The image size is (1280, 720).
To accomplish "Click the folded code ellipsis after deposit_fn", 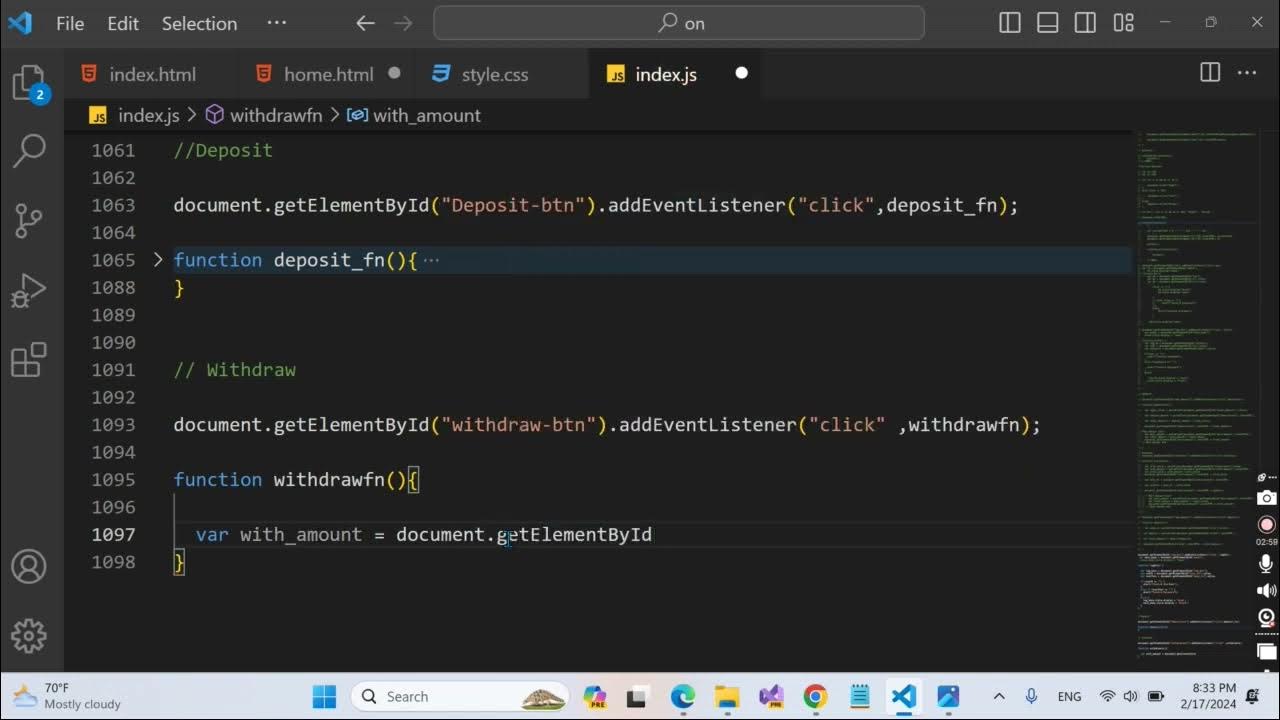I will point(431,260).
